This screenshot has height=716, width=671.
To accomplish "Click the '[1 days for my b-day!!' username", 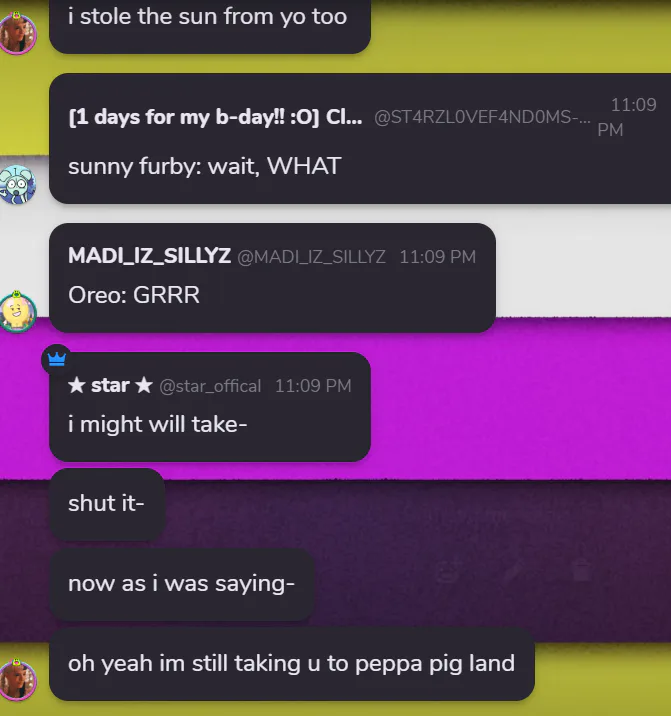I will (x=215, y=117).
